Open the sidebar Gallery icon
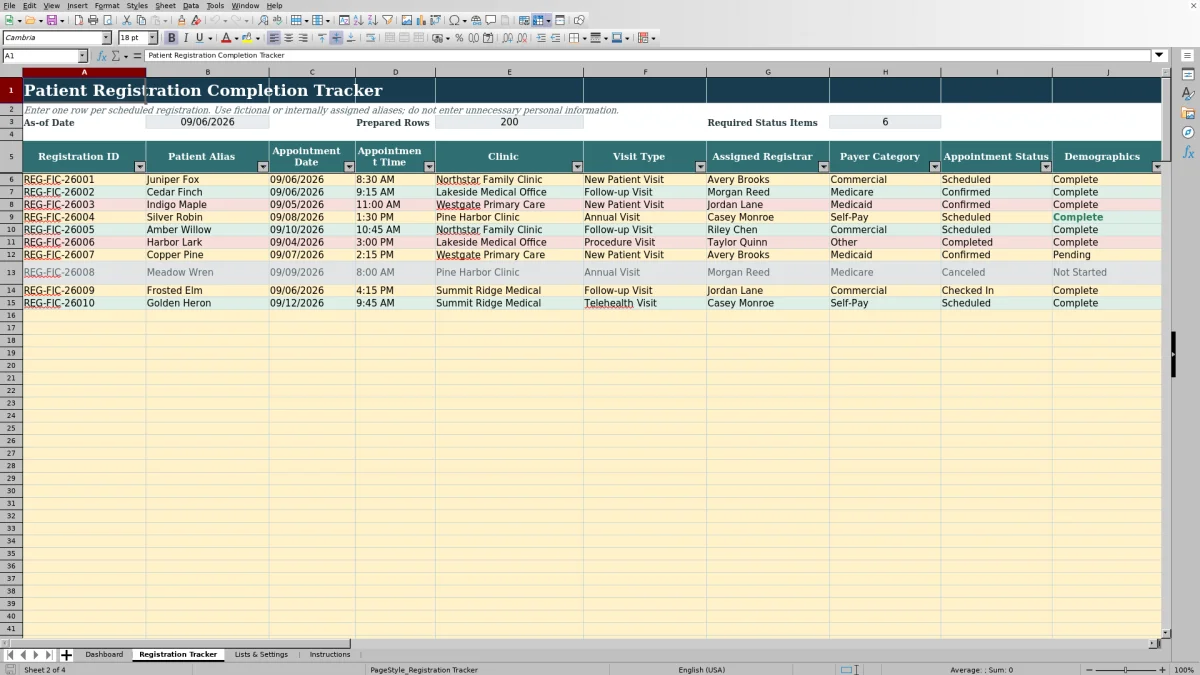 tap(1188, 113)
